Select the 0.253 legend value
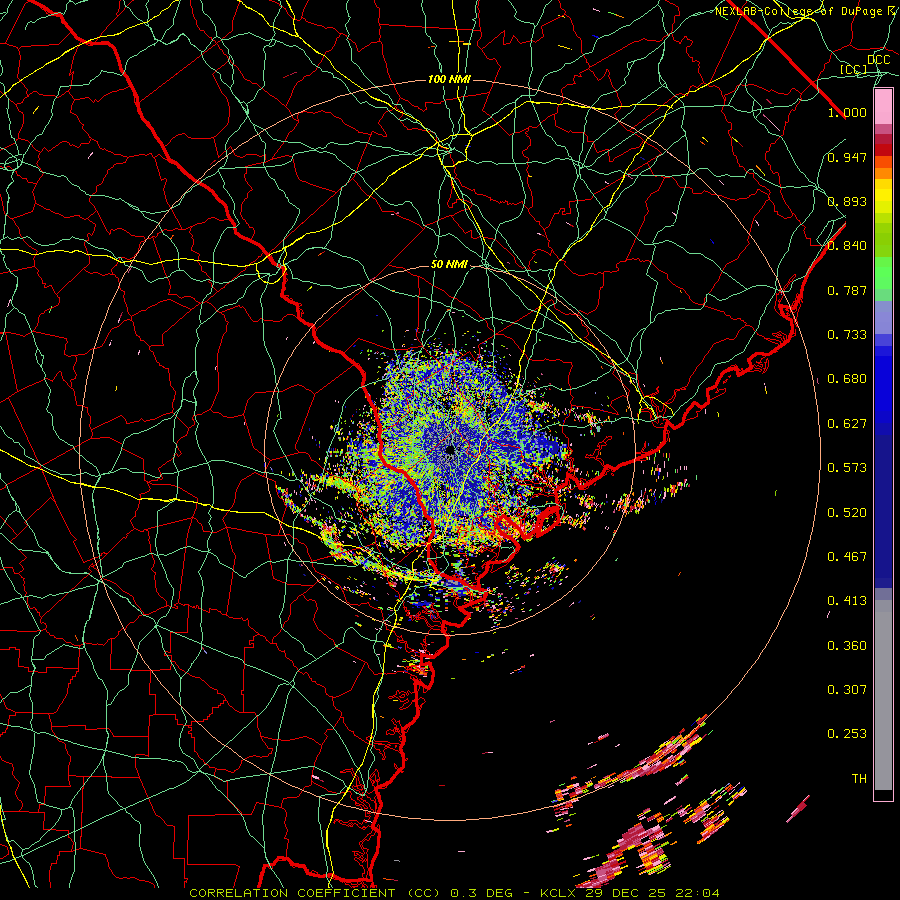This screenshot has height=900, width=900. click(847, 734)
